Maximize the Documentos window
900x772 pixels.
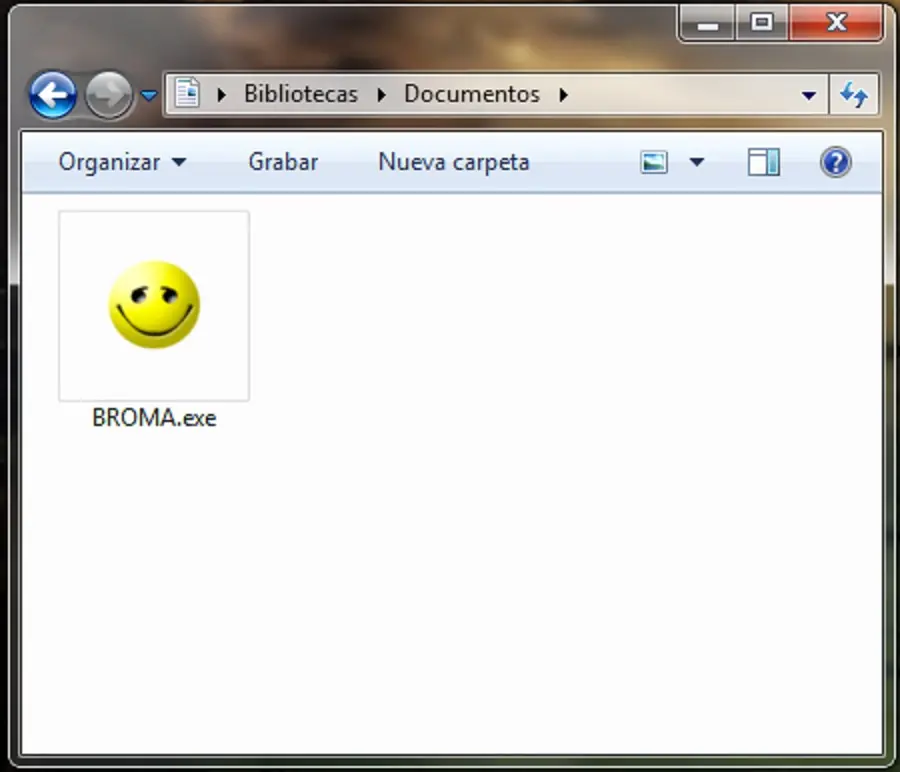point(762,24)
